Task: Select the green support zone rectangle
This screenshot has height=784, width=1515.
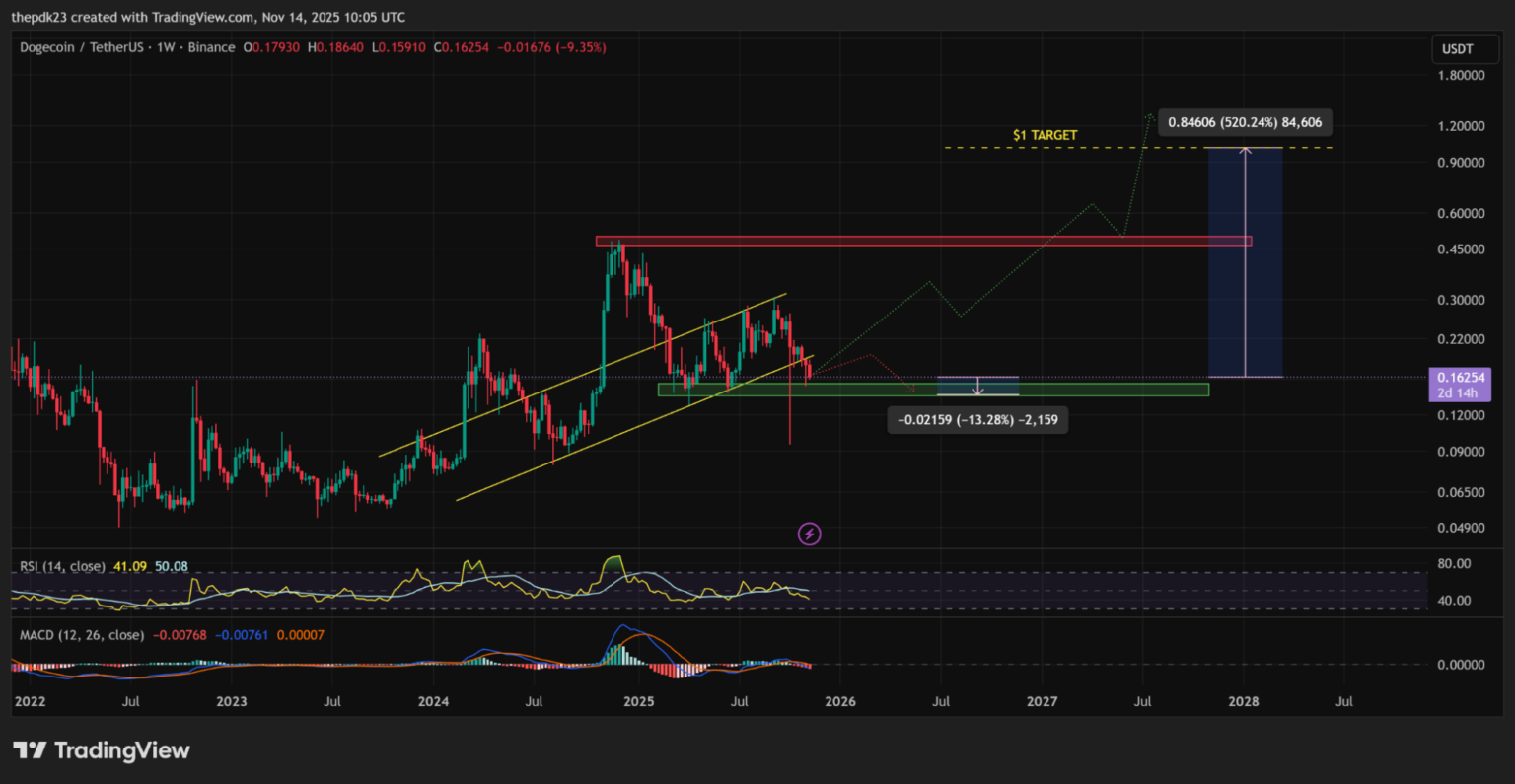Action: click(932, 390)
